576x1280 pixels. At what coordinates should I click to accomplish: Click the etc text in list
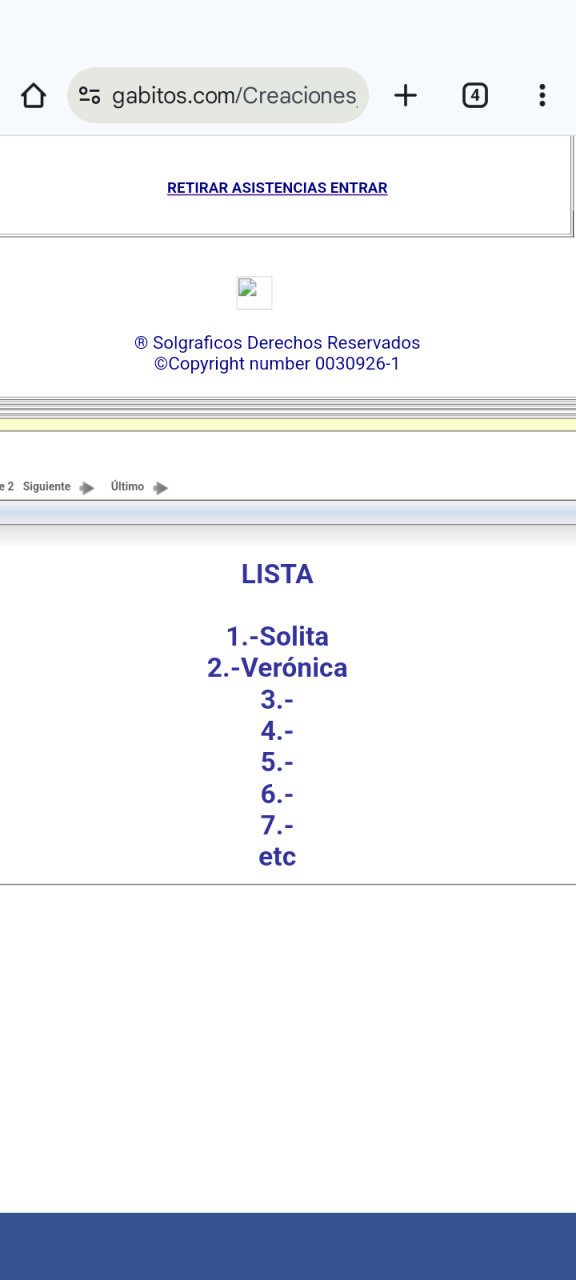[x=277, y=857]
